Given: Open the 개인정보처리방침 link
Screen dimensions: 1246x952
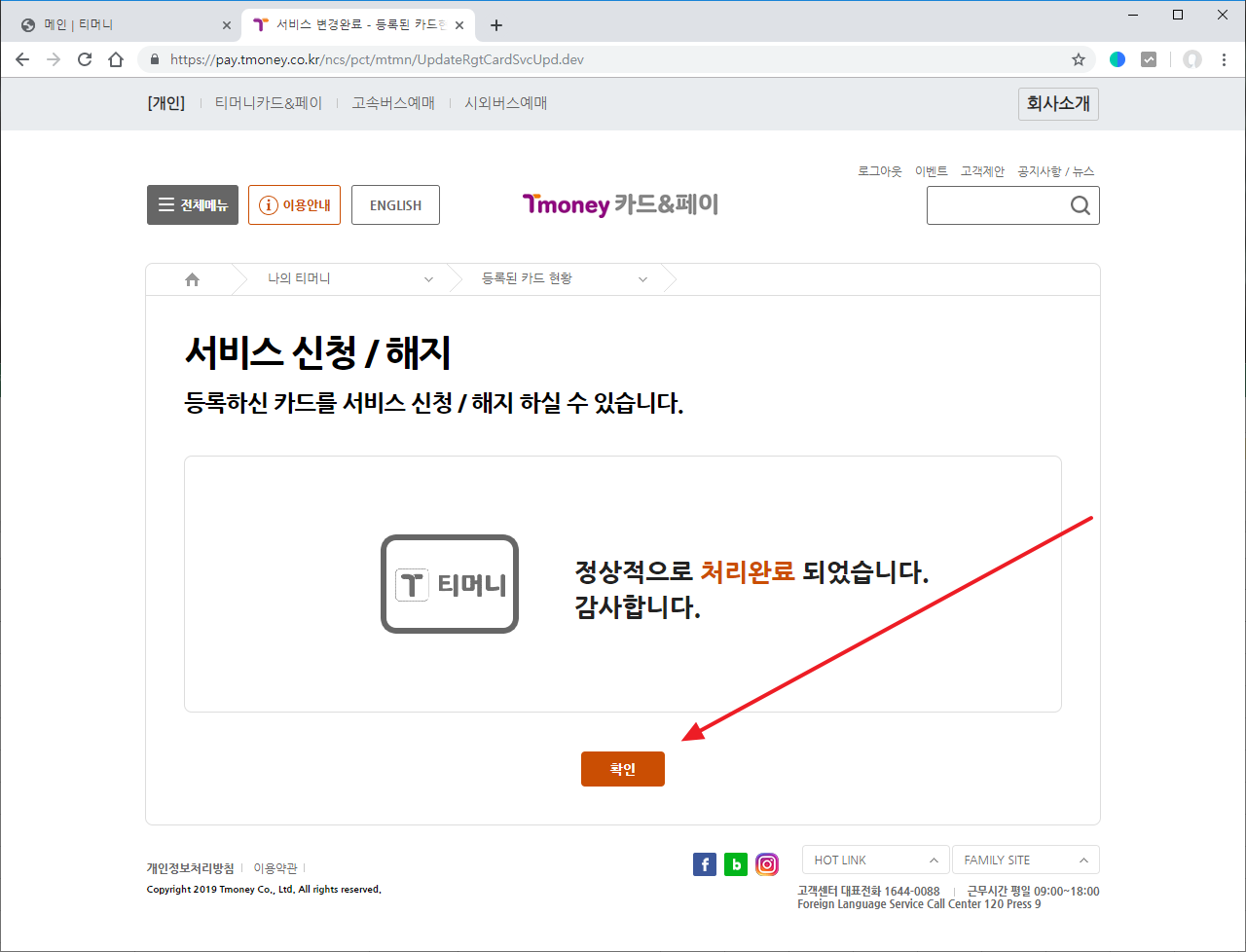Looking at the screenshot, I should pyautogui.click(x=190, y=868).
